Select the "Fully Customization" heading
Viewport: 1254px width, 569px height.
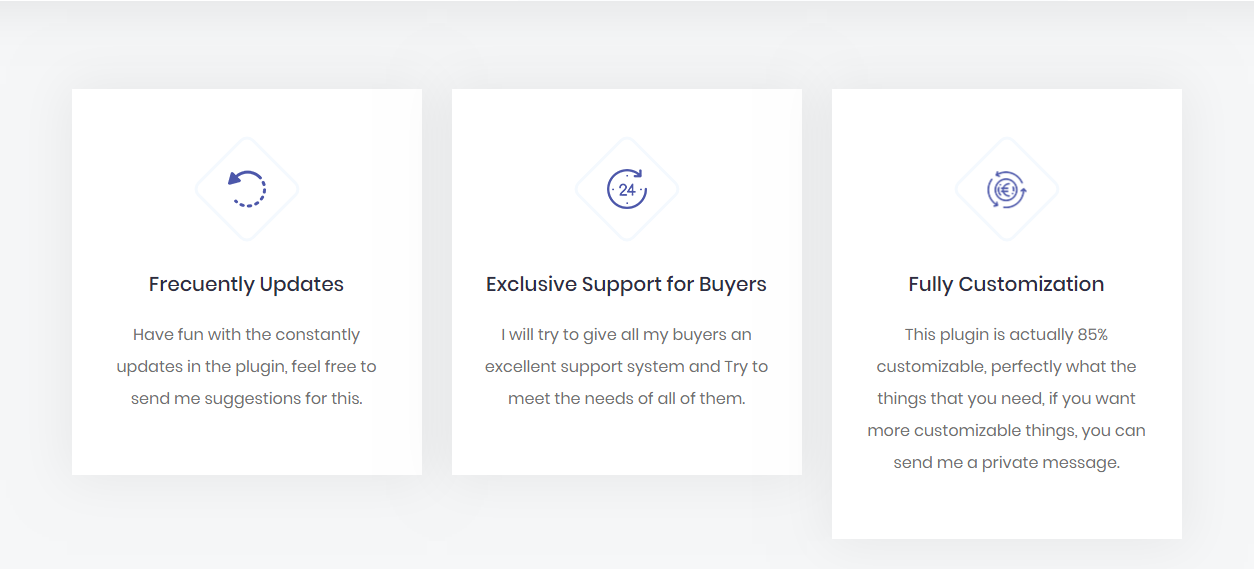(x=1006, y=284)
